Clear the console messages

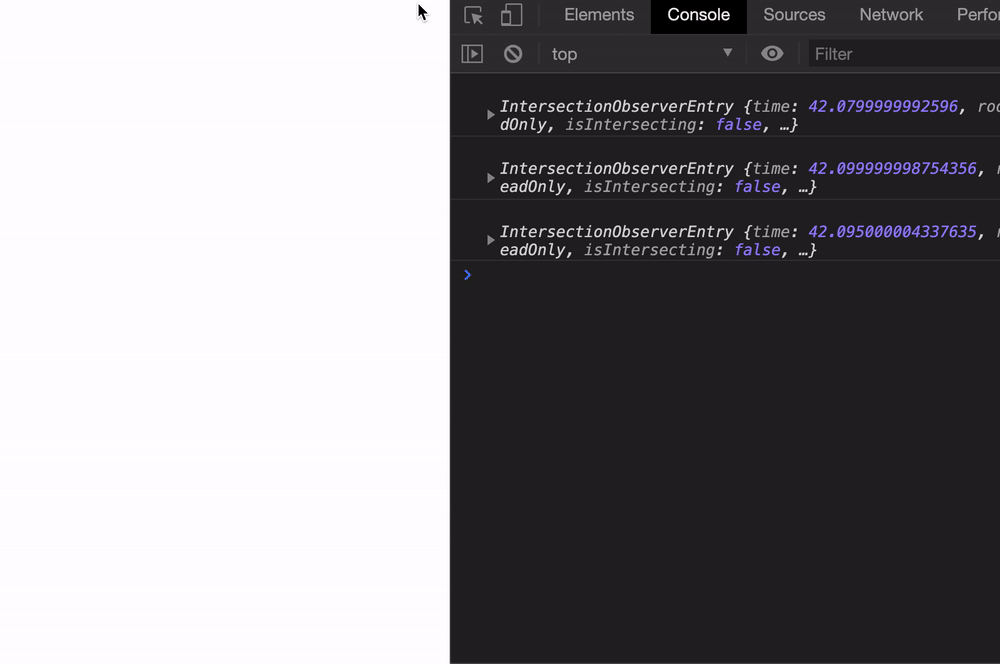click(x=512, y=53)
